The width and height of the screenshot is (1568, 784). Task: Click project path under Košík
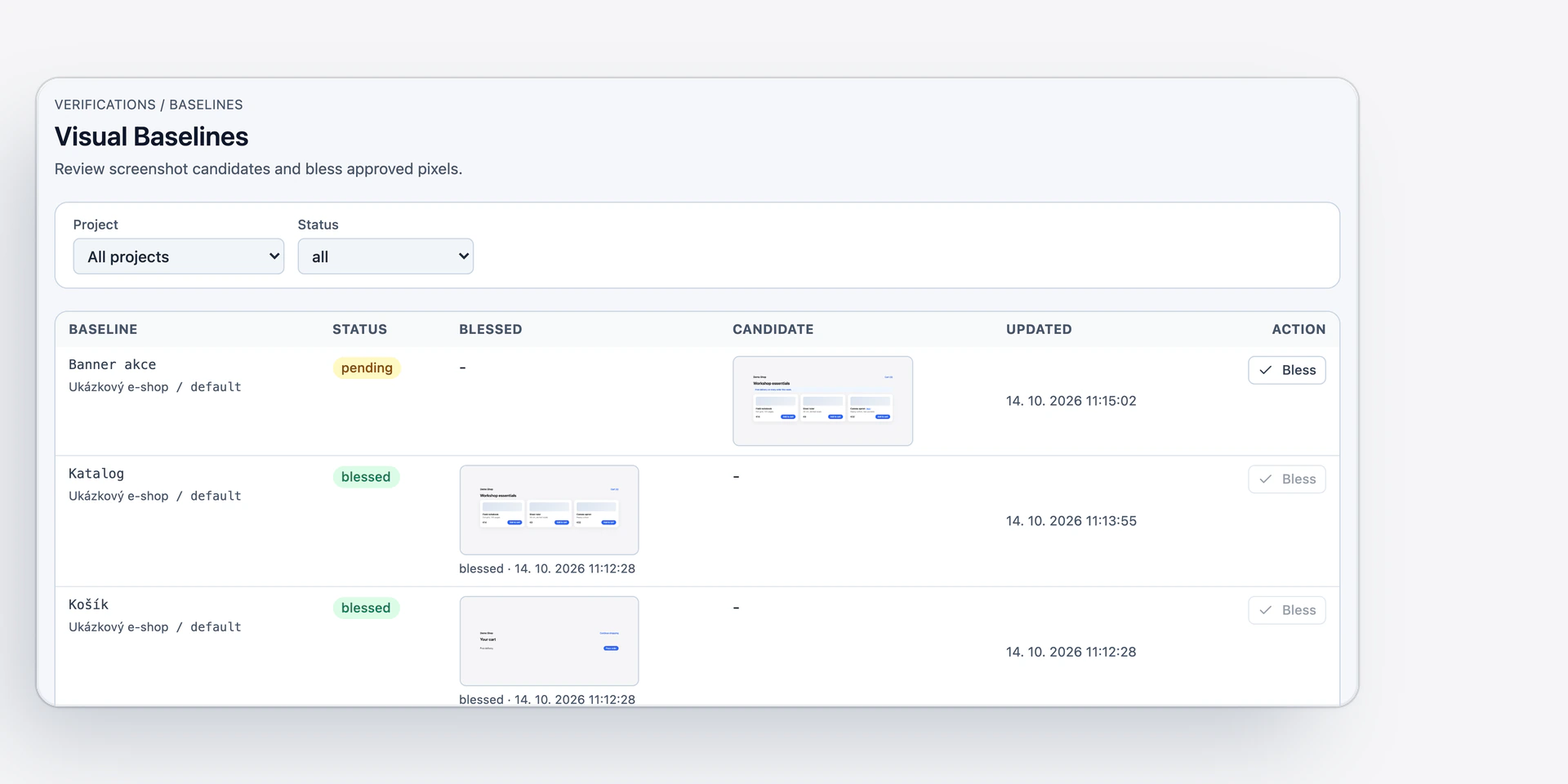155,627
